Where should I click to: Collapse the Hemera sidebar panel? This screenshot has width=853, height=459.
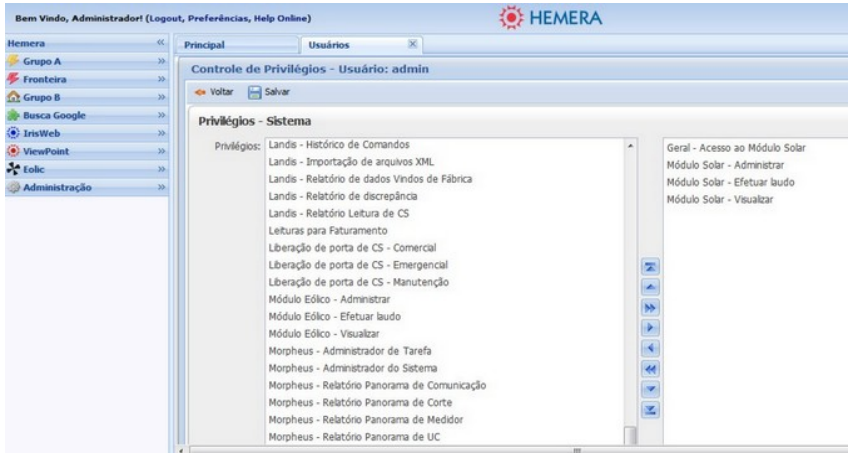pyautogui.click(x=161, y=45)
